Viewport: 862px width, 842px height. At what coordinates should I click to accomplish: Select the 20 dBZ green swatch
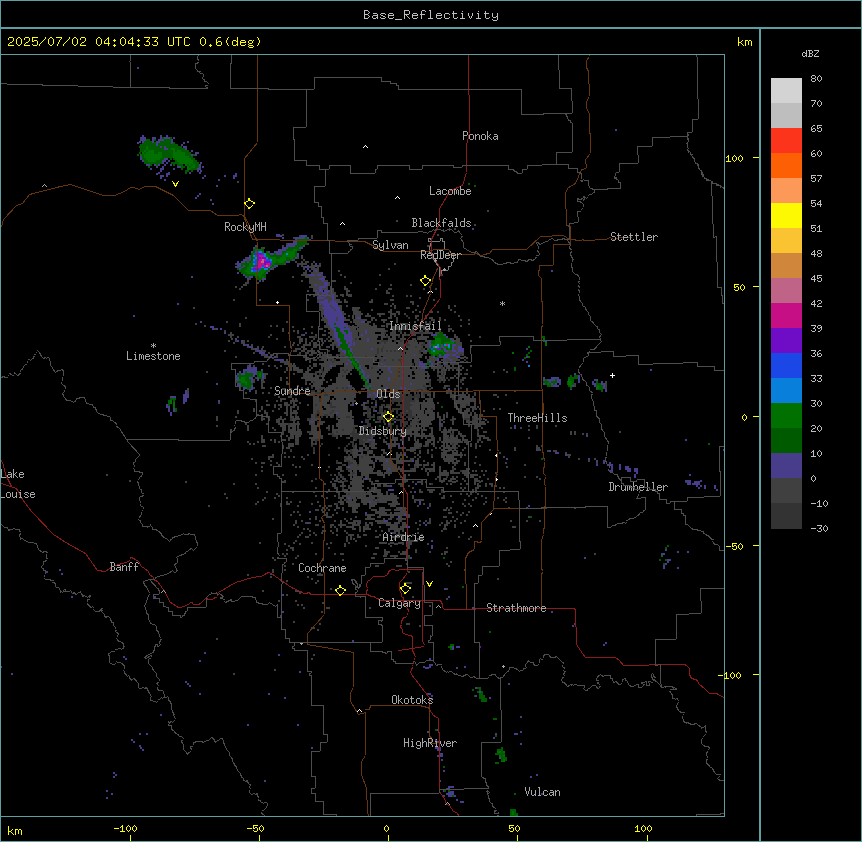click(786, 440)
